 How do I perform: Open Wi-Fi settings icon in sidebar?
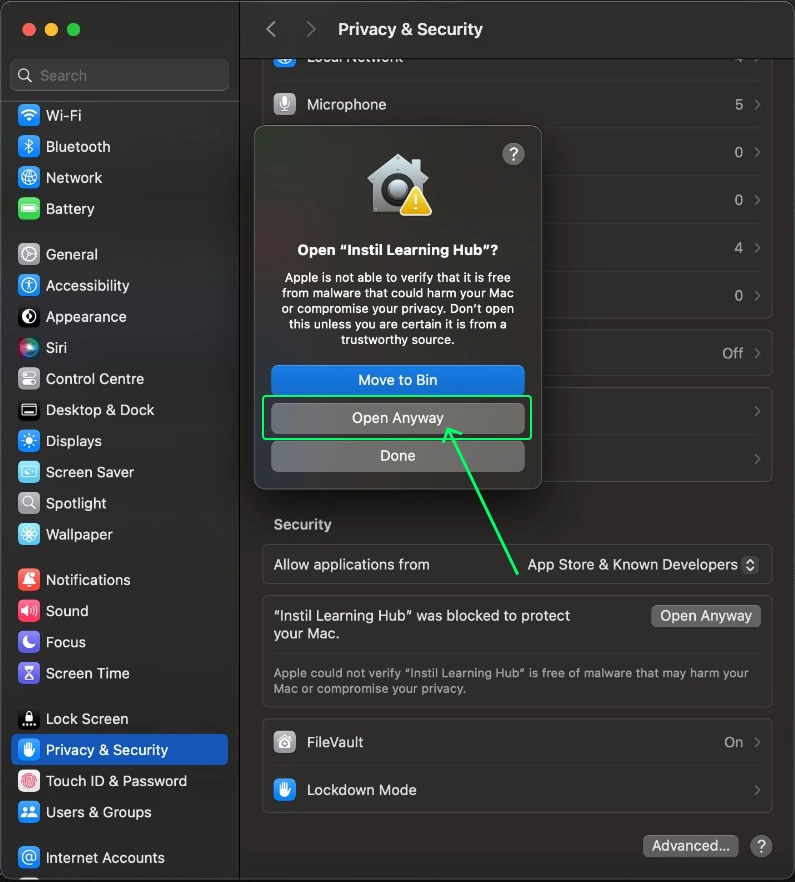click(29, 115)
